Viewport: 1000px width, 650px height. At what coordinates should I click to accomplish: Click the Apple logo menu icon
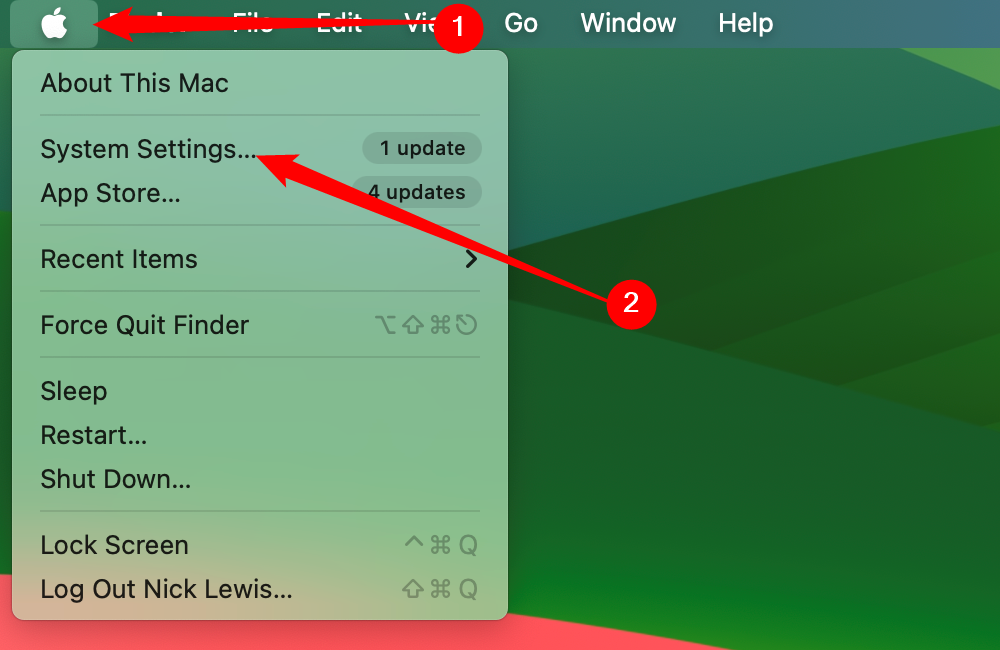pyautogui.click(x=54, y=24)
